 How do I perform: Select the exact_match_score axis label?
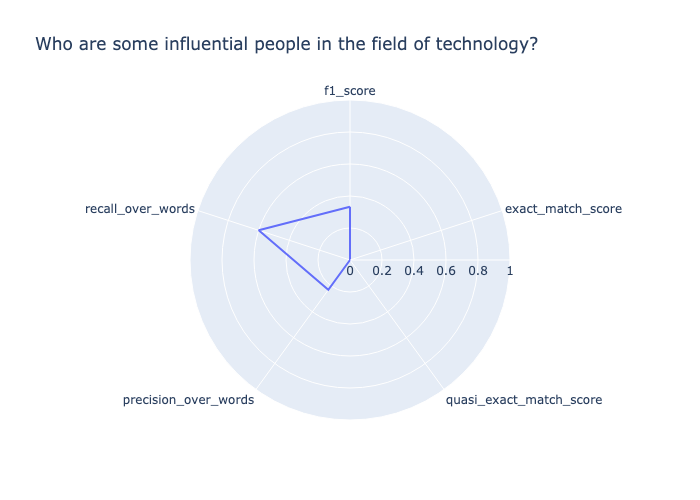pyautogui.click(x=563, y=209)
